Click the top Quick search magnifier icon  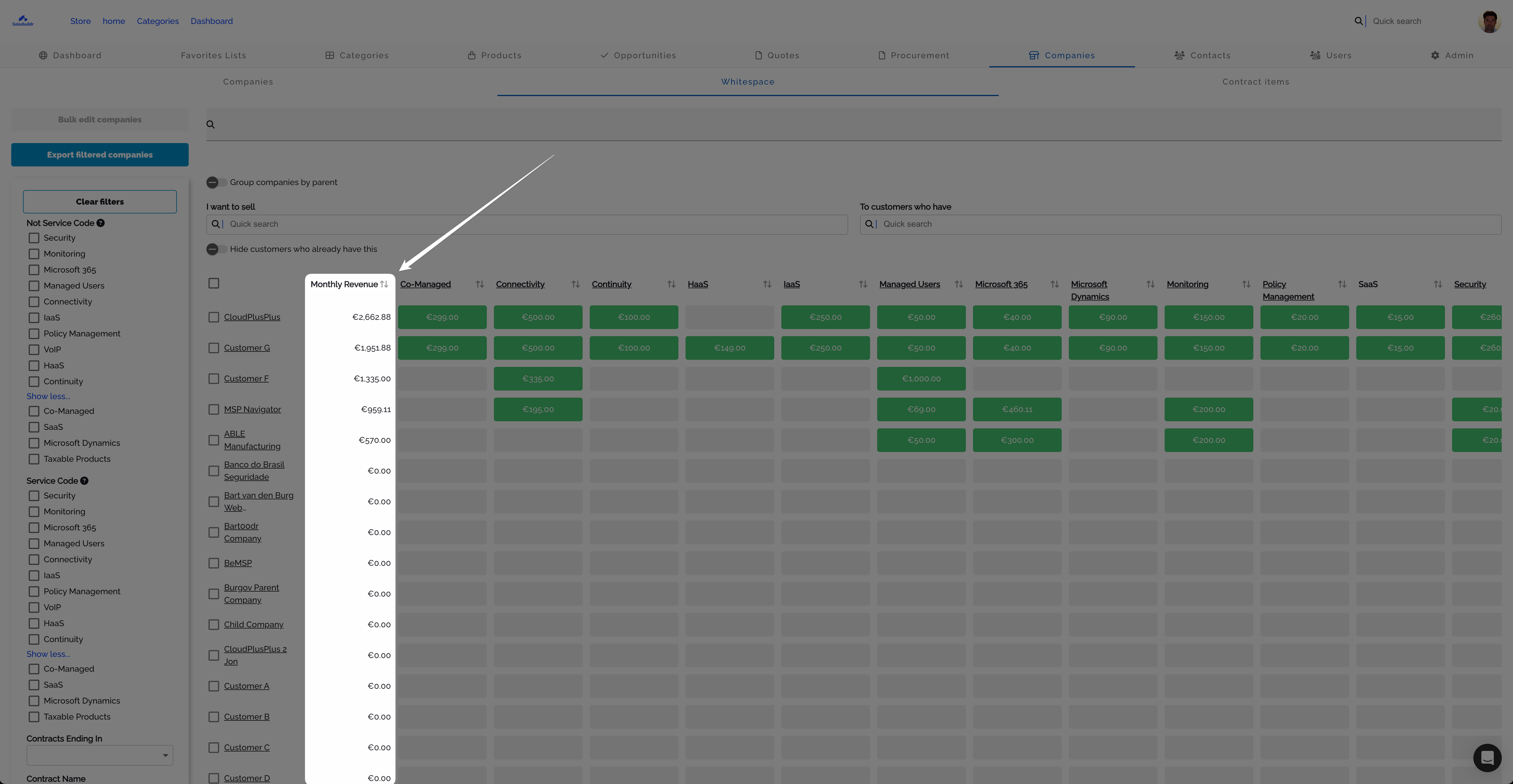tap(1359, 21)
